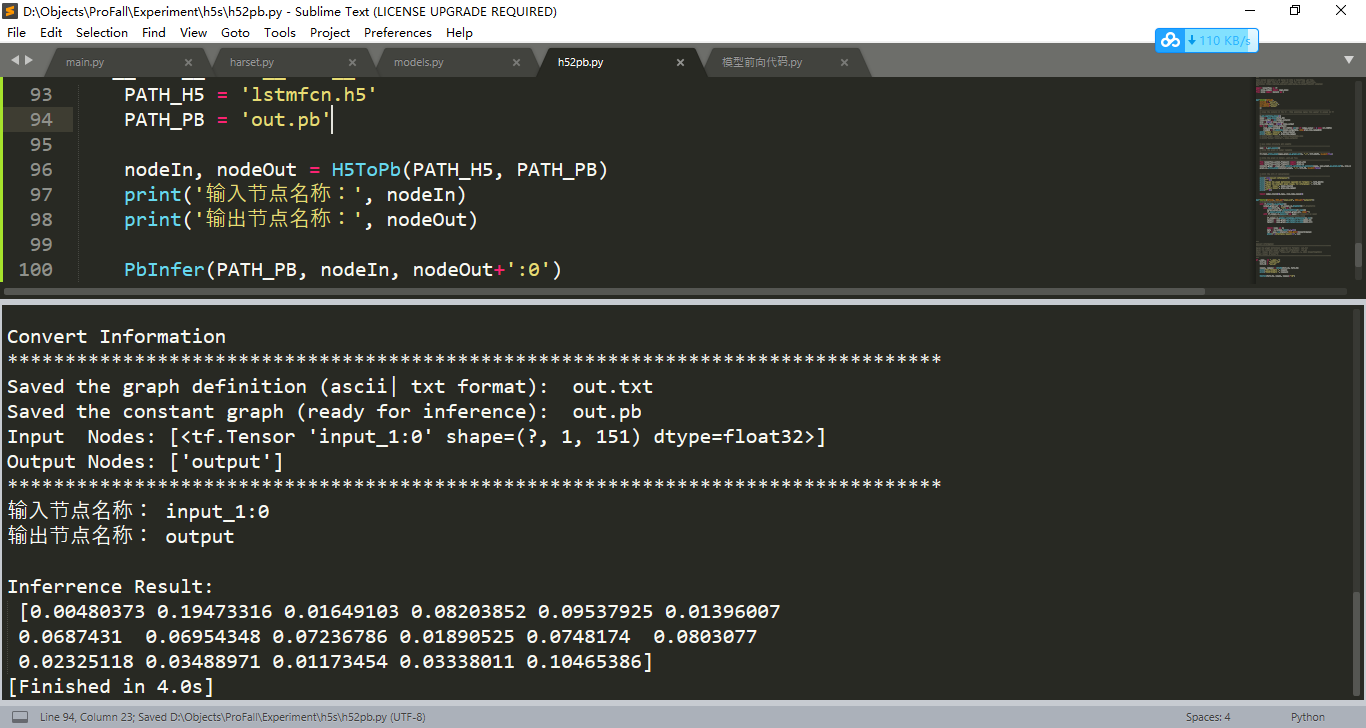
Task: Click the previous tab arrow
Action: pos(15,61)
